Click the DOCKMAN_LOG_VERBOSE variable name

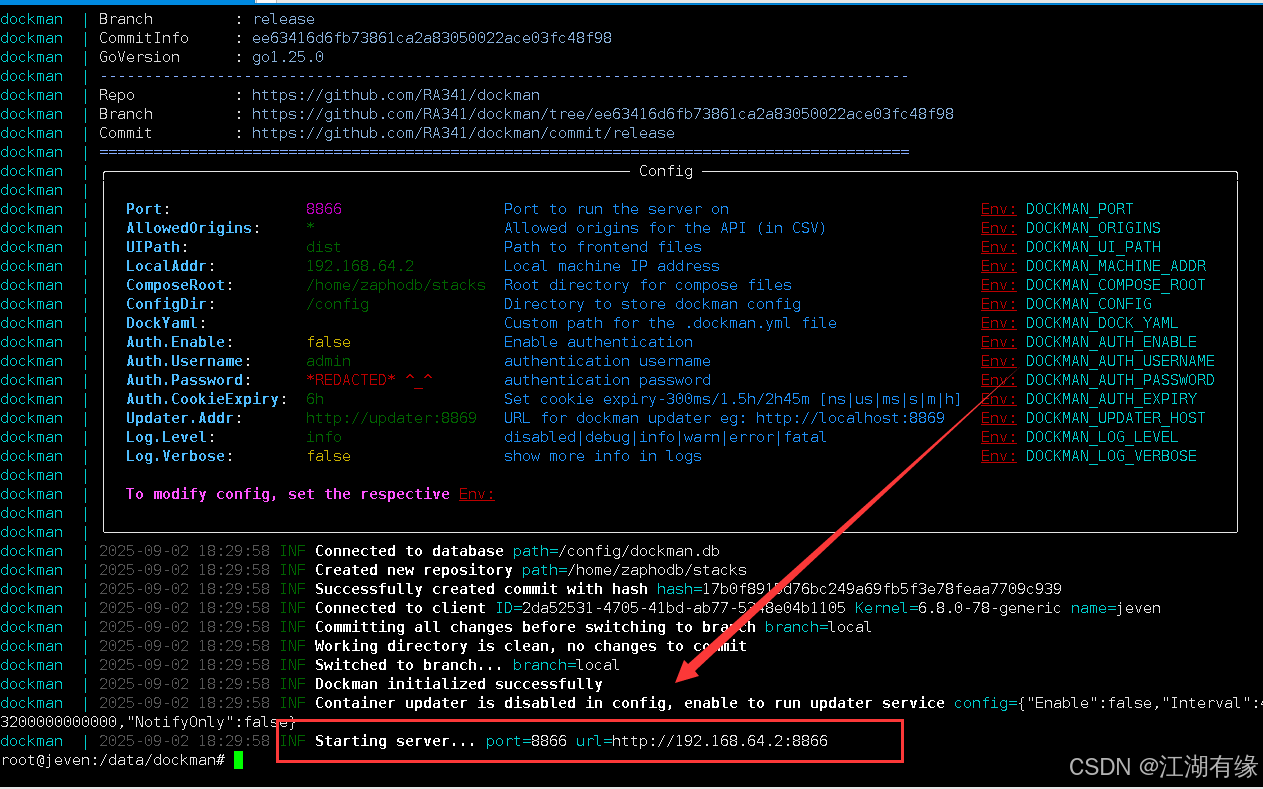click(x=1111, y=456)
